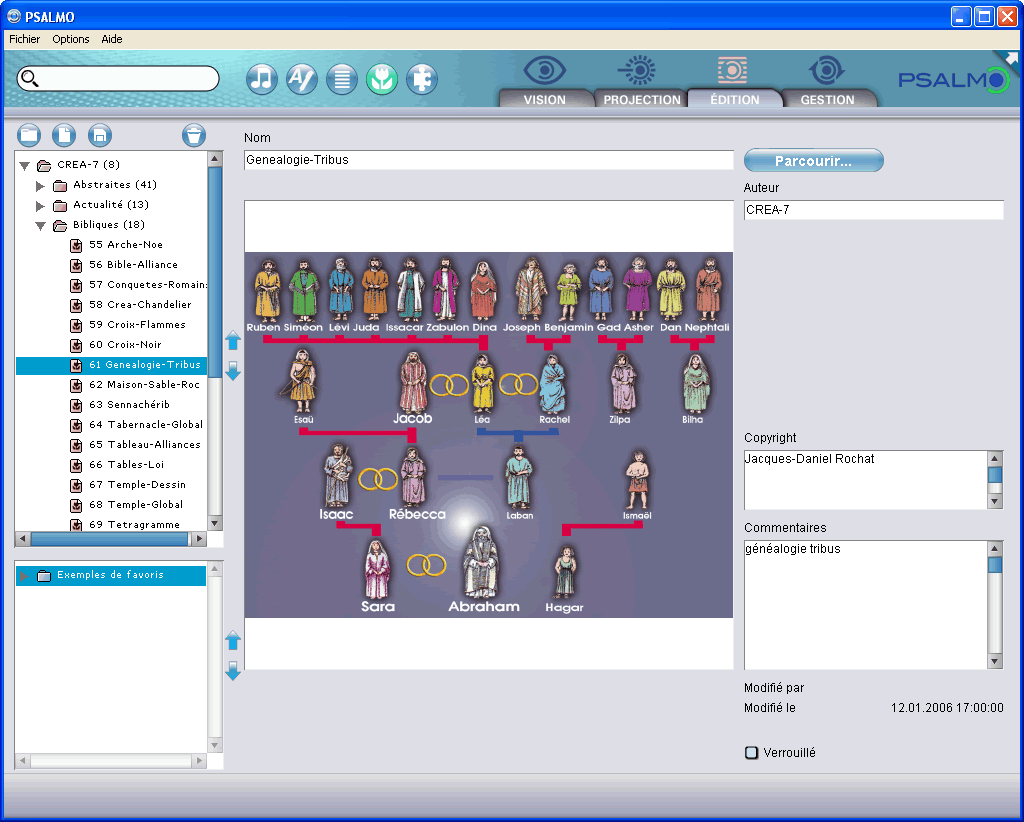The image size is (1024, 822).
Task: Select 65 Tableau-Alliances item
Action: pos(145,445)
